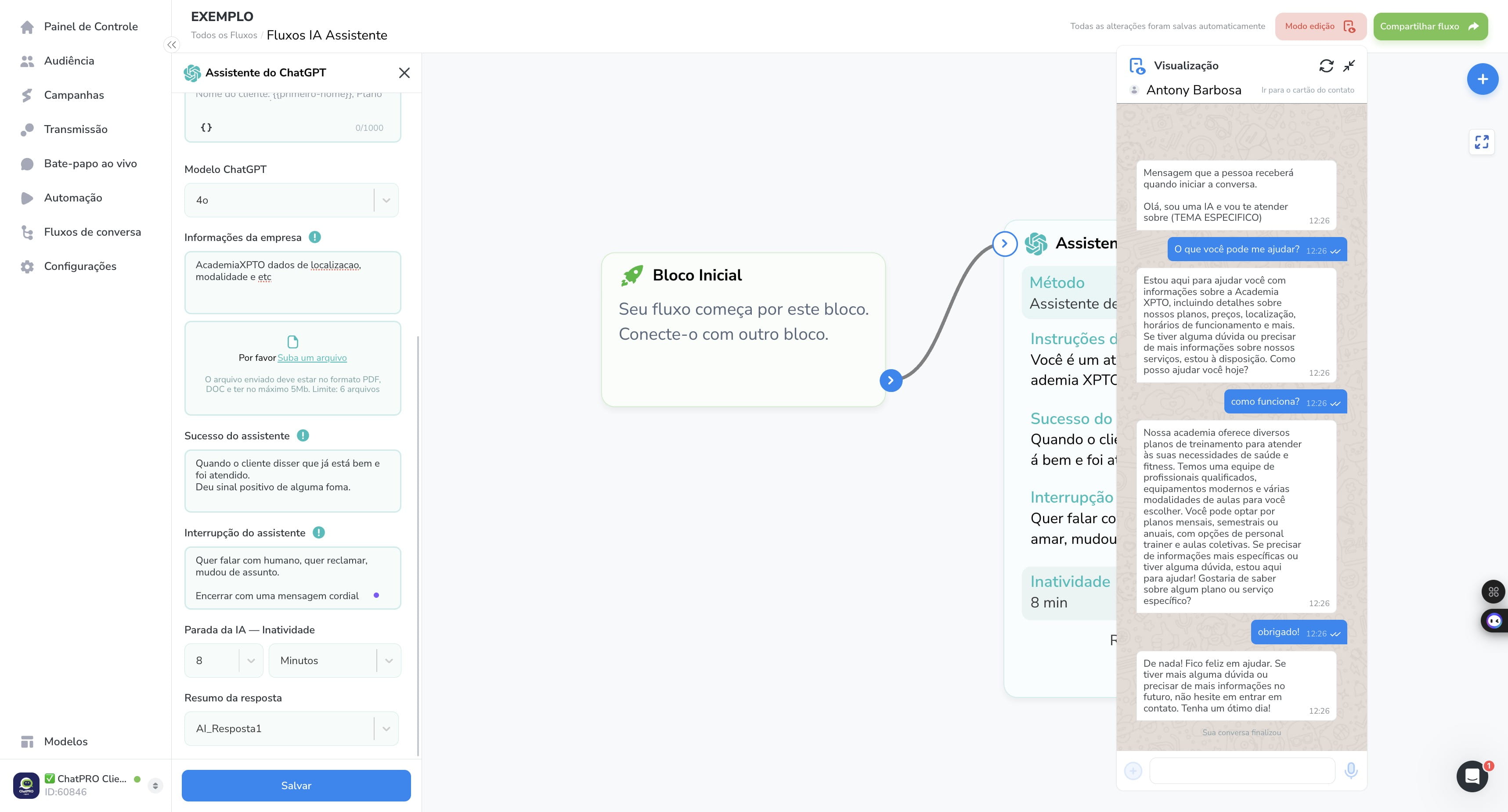Refresh the Visualização preview
This screenshot has width=1508, height=812.
click(1327, 65)
